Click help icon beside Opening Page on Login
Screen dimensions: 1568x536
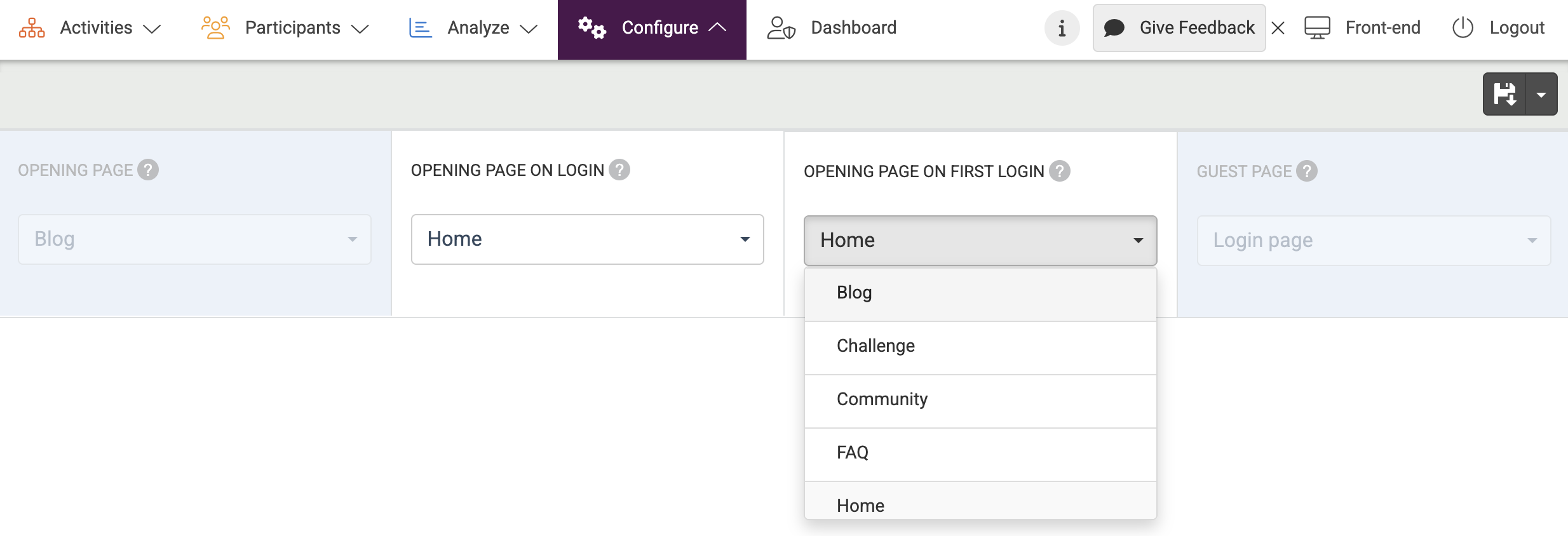619,170
